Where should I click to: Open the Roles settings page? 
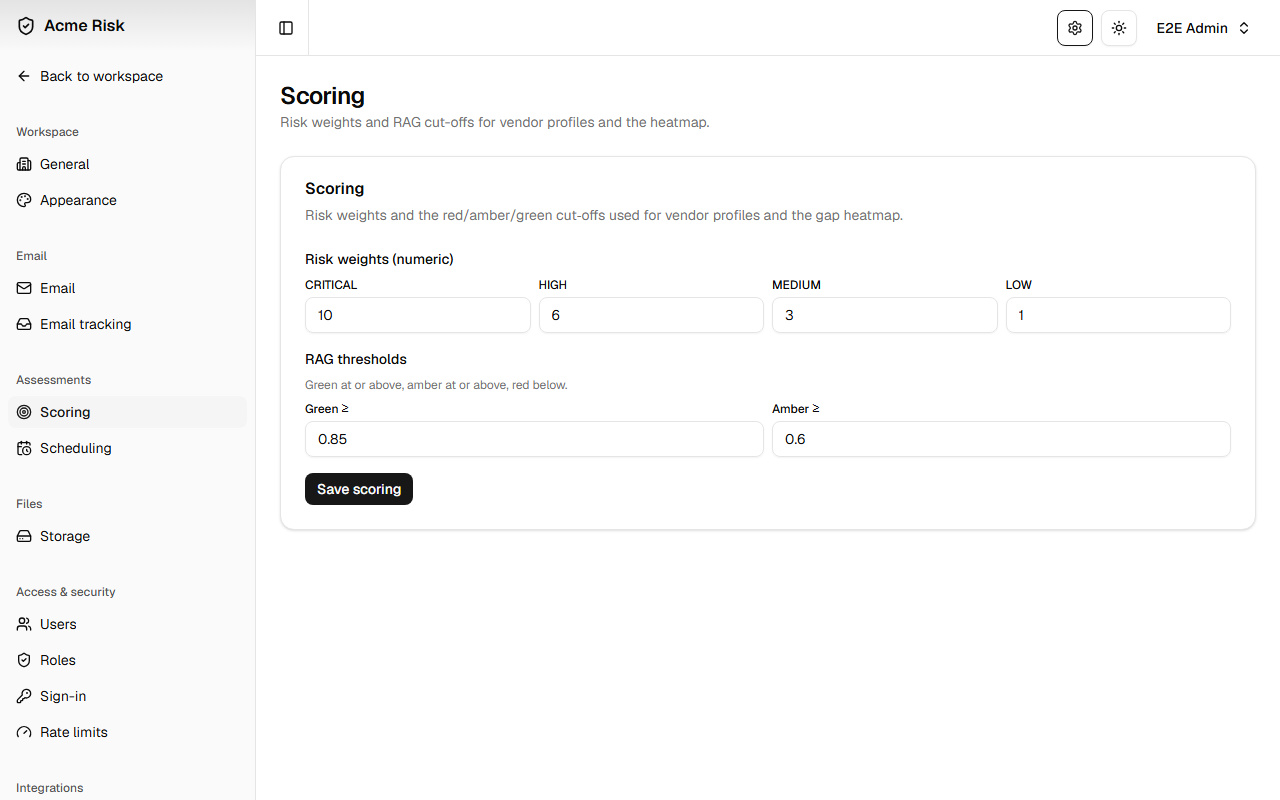coord(127,660)
